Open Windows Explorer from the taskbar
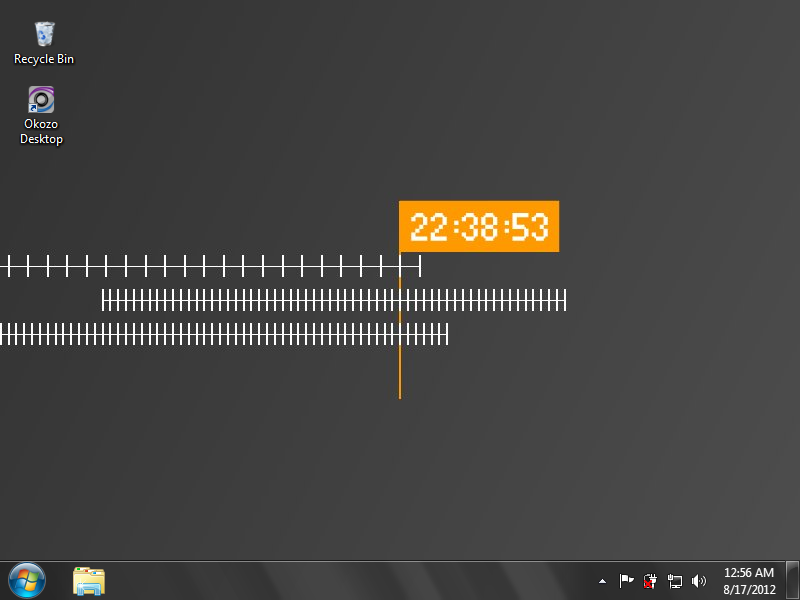The image size is (800, 600). [x=89, y=581]
